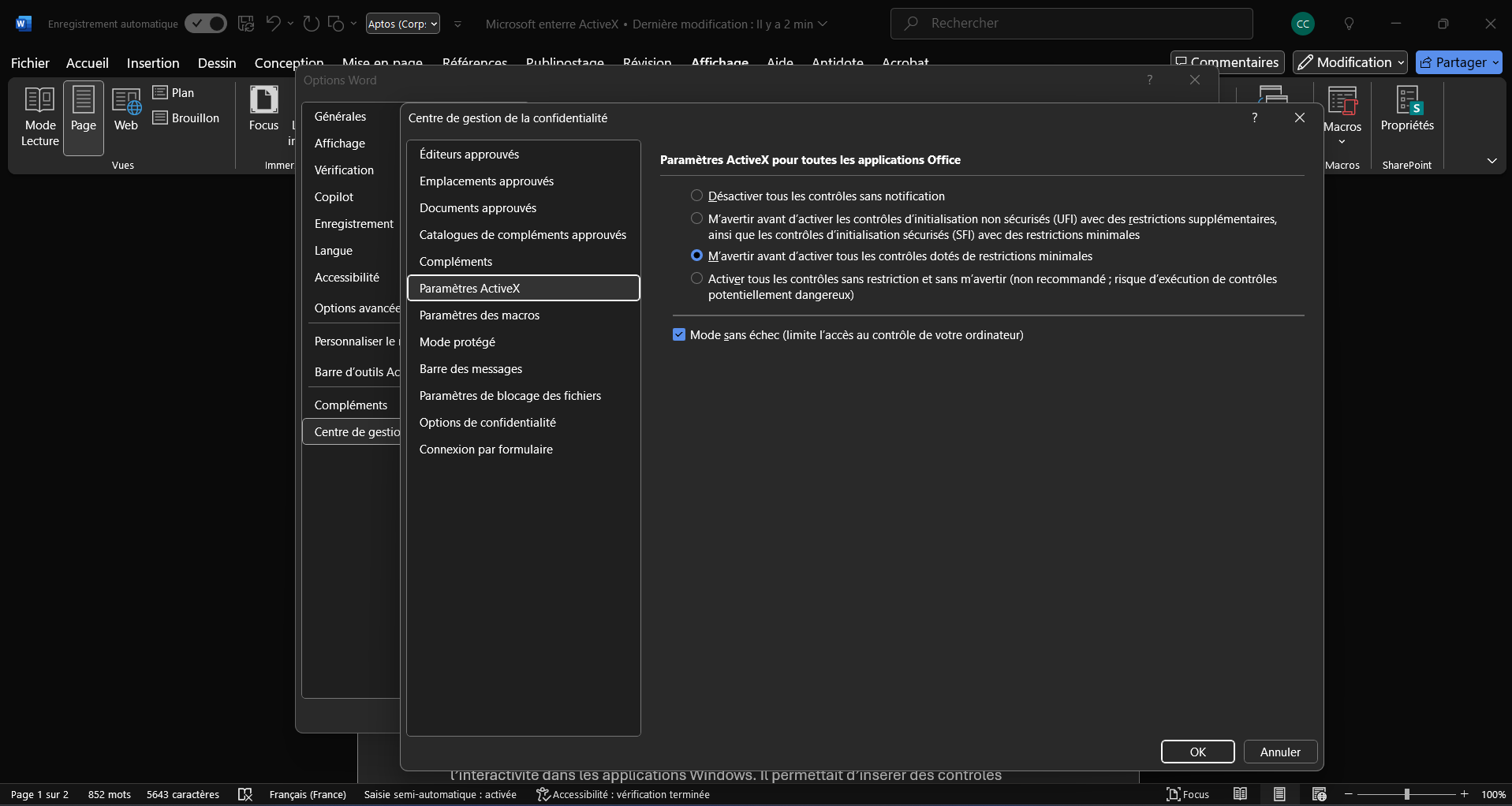Image resolution: width=1512 pixels, height=806 pixels.
Task: Switch to the Dessin ribbon tab
Action: pos(217,63)
